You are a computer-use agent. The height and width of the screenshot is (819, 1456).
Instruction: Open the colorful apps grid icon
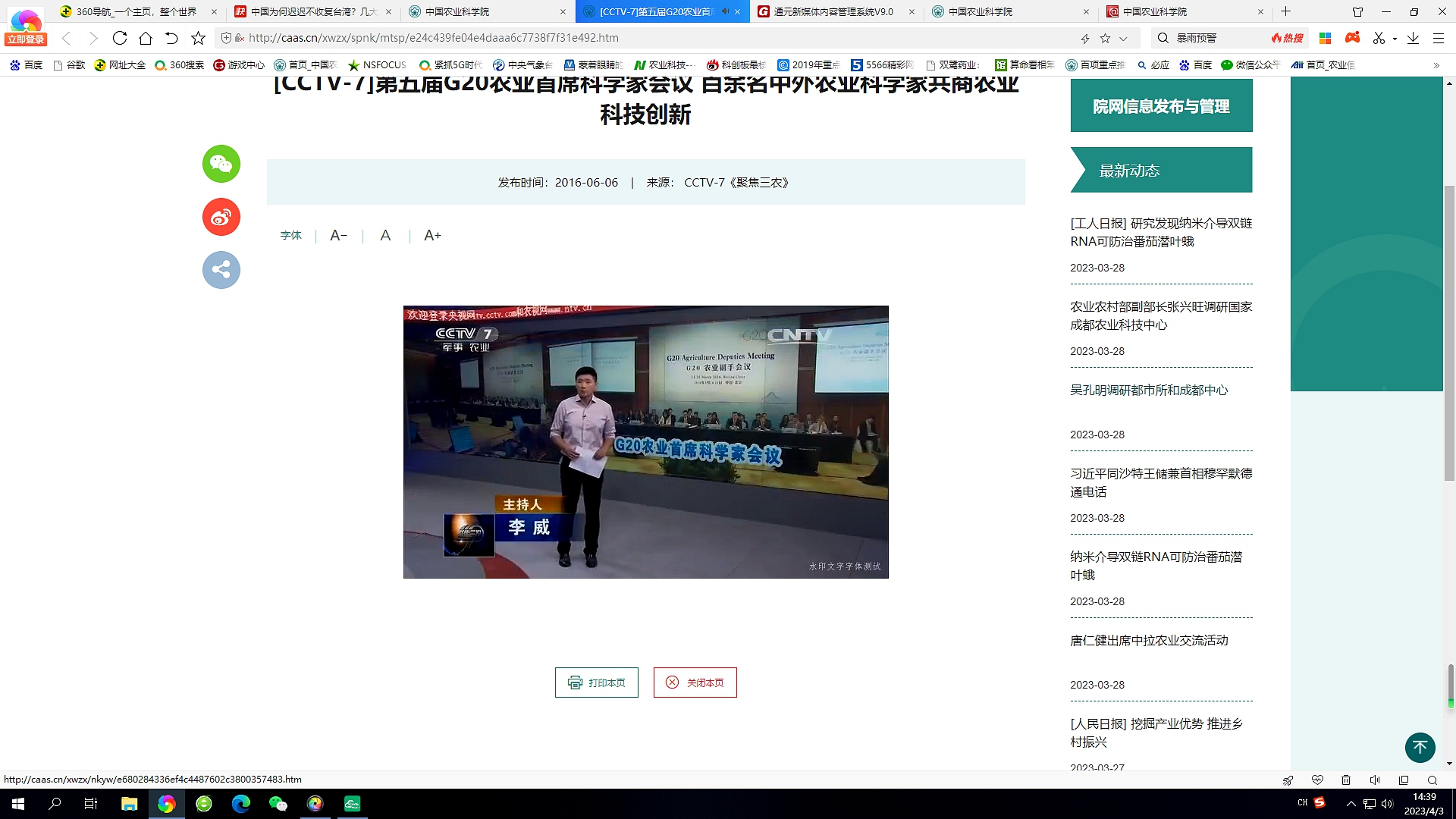[x=1326, y=38]
